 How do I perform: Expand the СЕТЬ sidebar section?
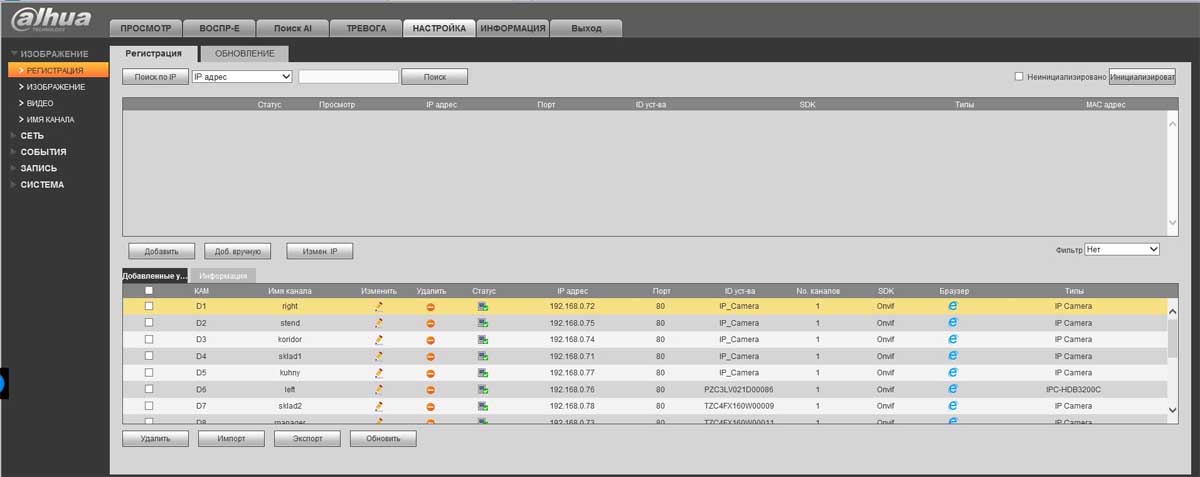coord(32,135)
